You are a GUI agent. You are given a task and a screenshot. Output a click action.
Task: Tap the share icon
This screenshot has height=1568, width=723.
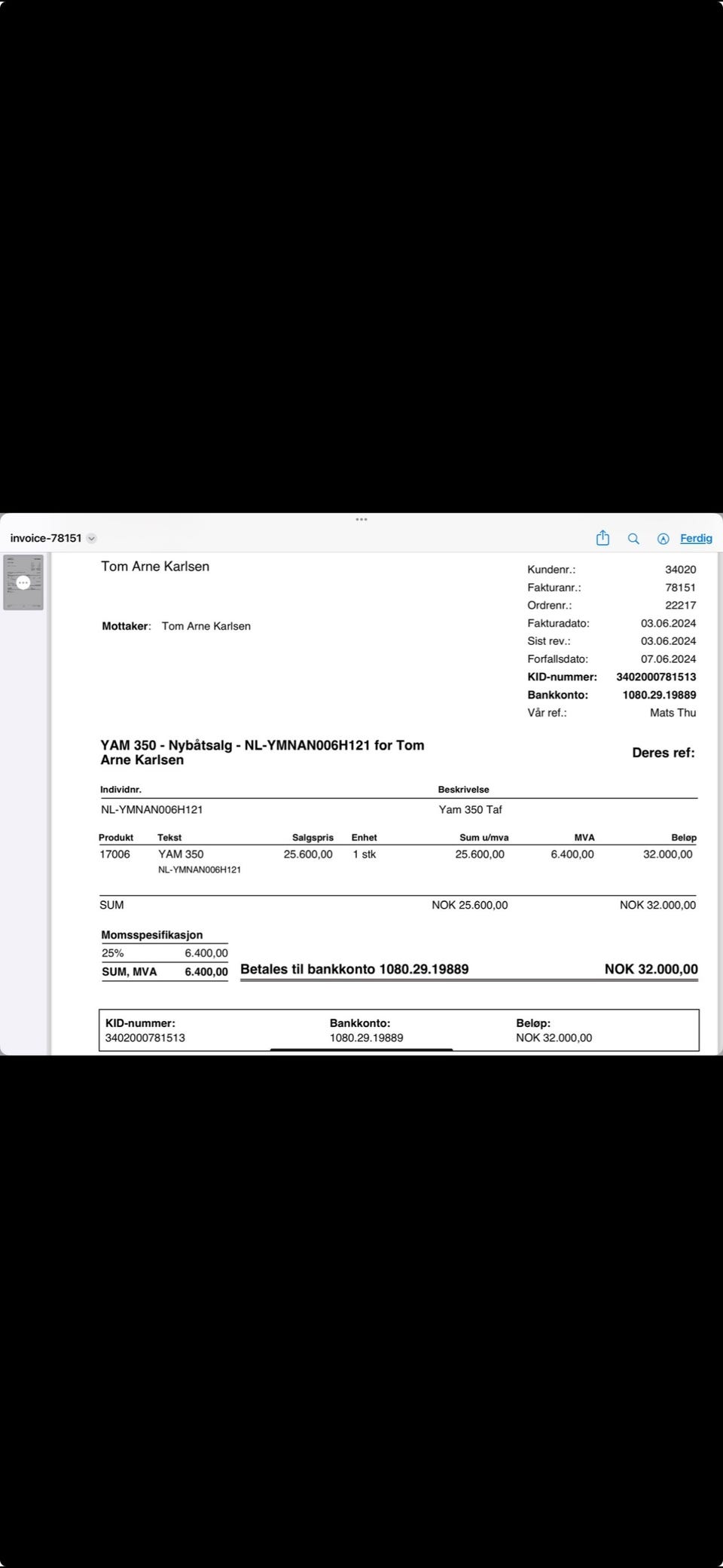tap(602, 538)
